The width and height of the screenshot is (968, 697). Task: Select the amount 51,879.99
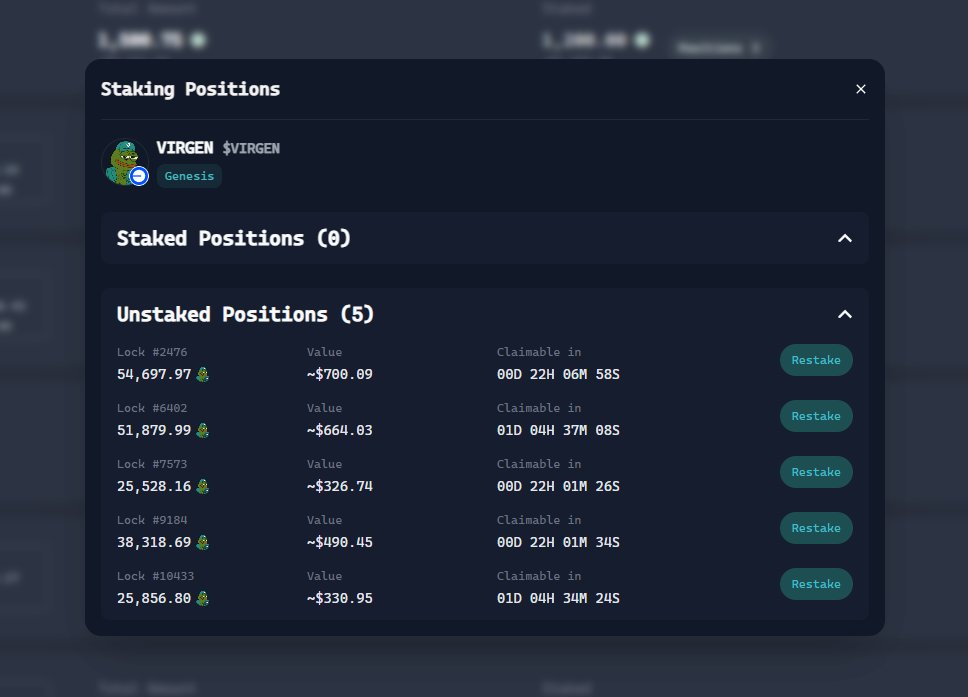point(154,430)
